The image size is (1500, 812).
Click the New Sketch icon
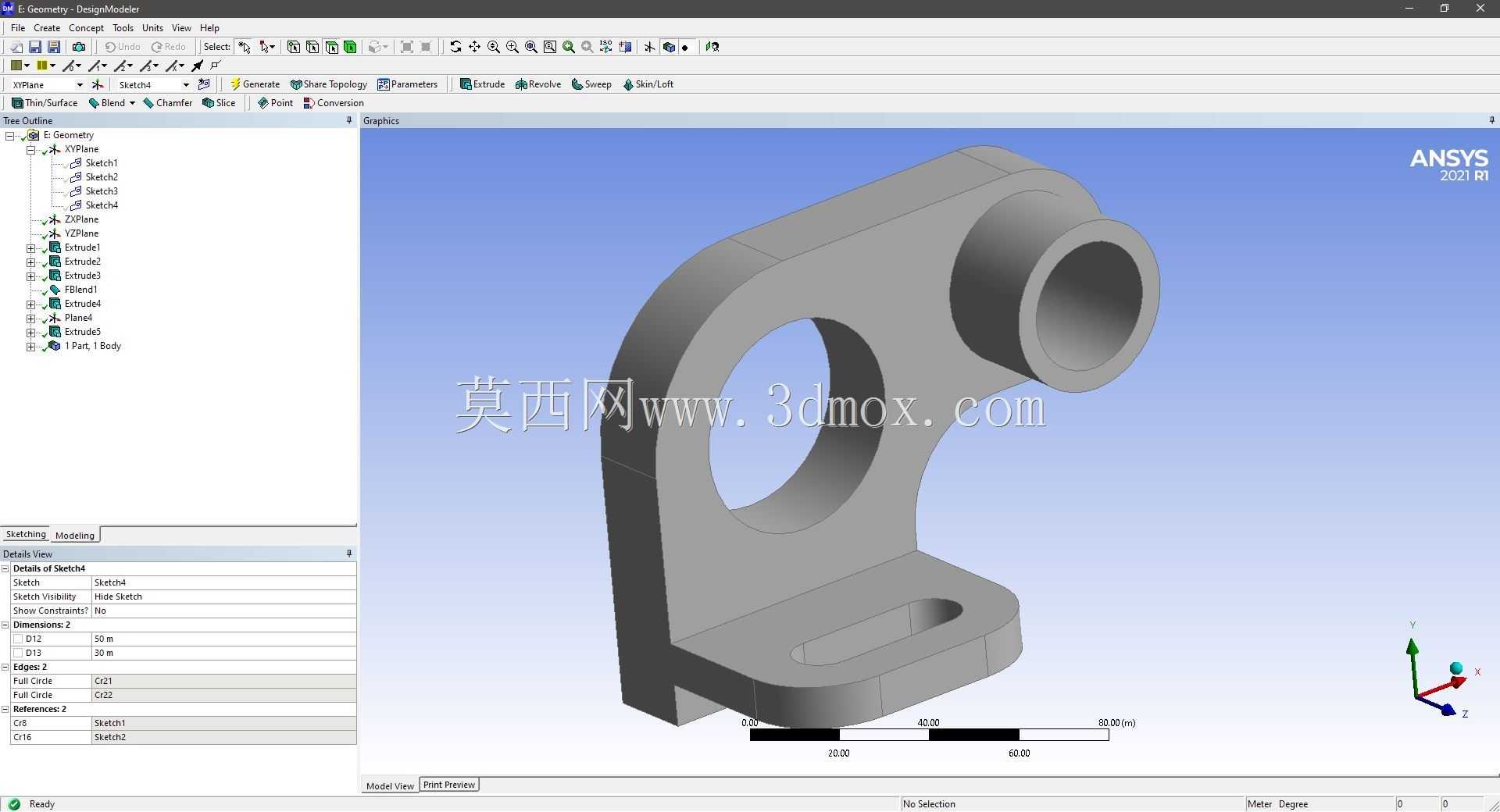pos(204,84)
